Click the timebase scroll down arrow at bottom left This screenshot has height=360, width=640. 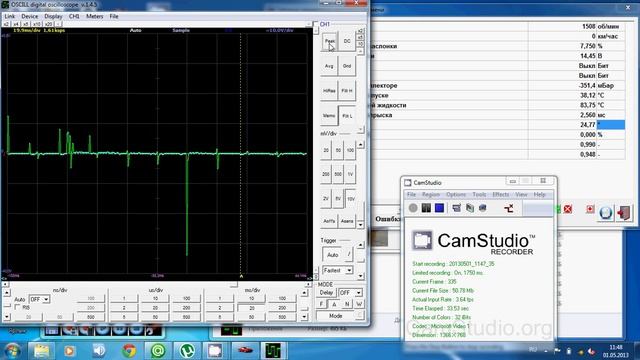coord(7,317)
